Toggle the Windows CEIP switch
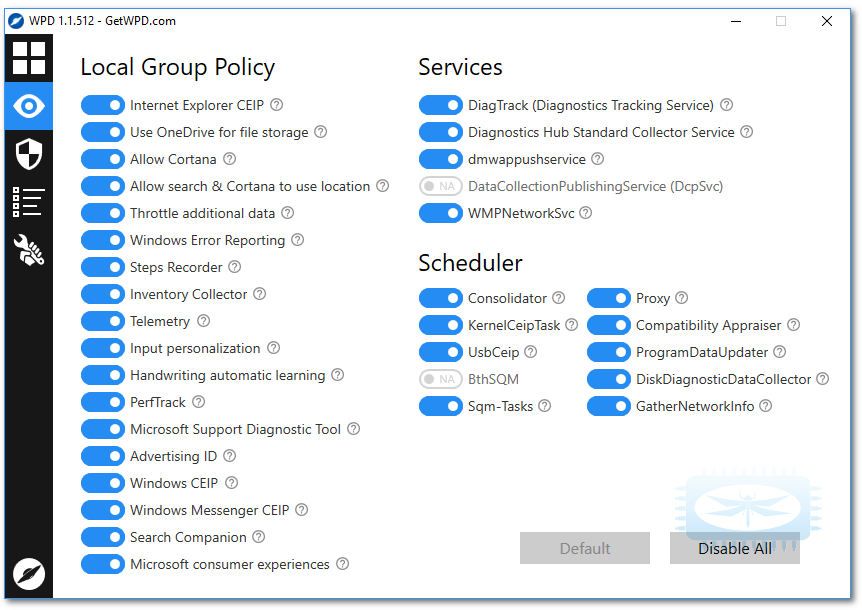Image resolution: width=862 pixels, height=610 pixels. coord(103,483)
